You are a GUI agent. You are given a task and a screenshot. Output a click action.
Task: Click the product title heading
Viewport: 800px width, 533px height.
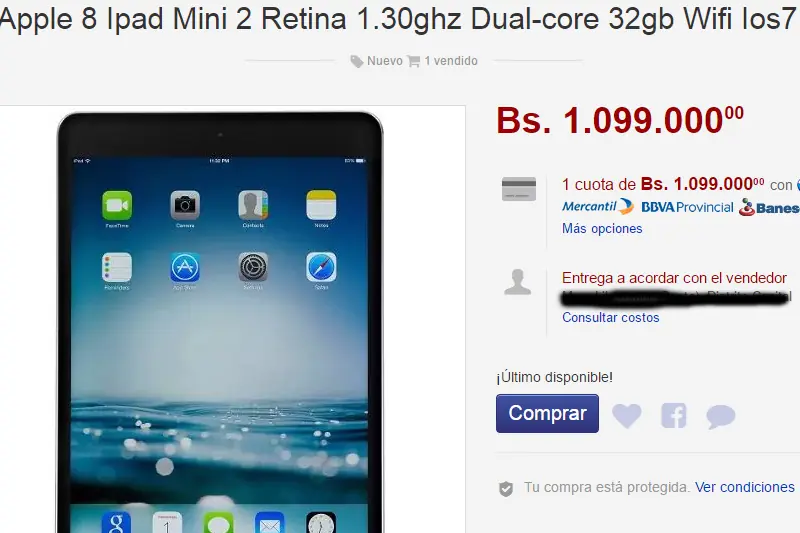click(397, 19)
